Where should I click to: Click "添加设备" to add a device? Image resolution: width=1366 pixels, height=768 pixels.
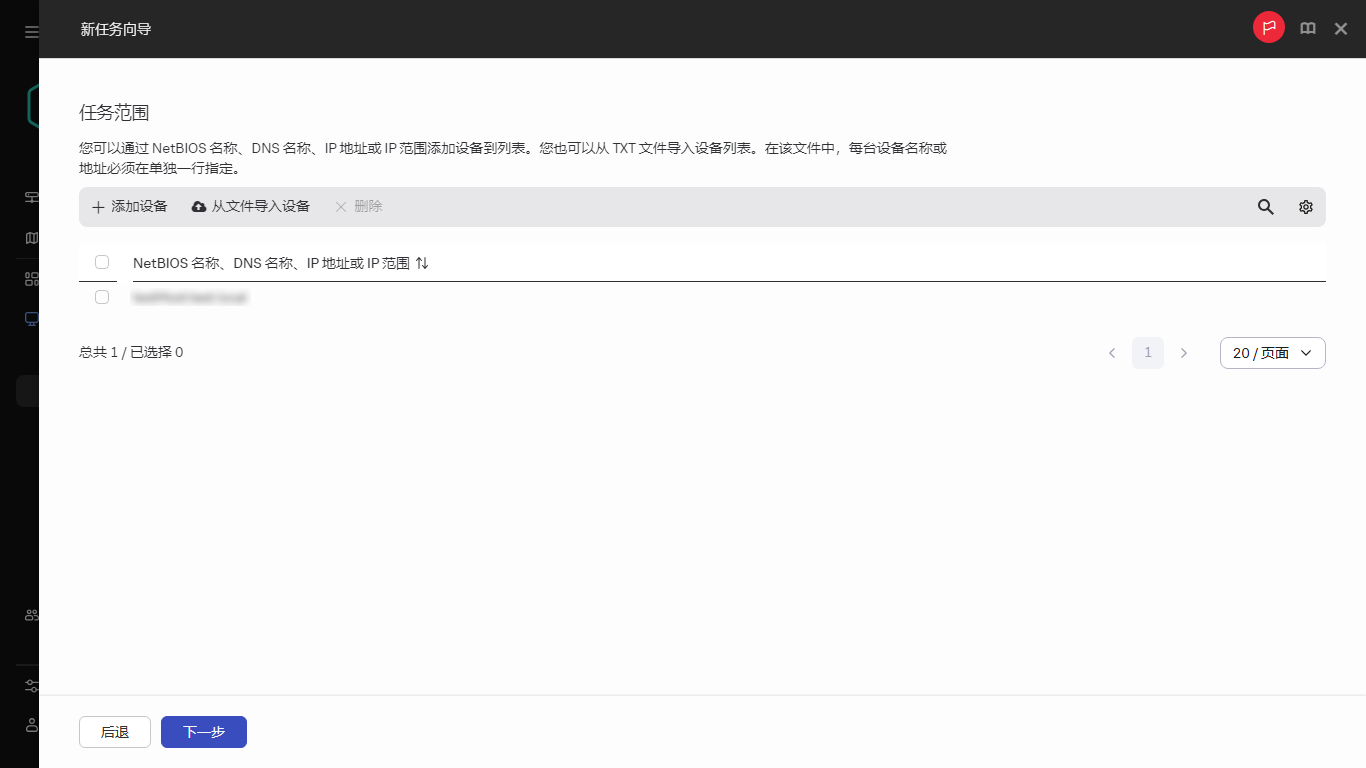[129, 206]
